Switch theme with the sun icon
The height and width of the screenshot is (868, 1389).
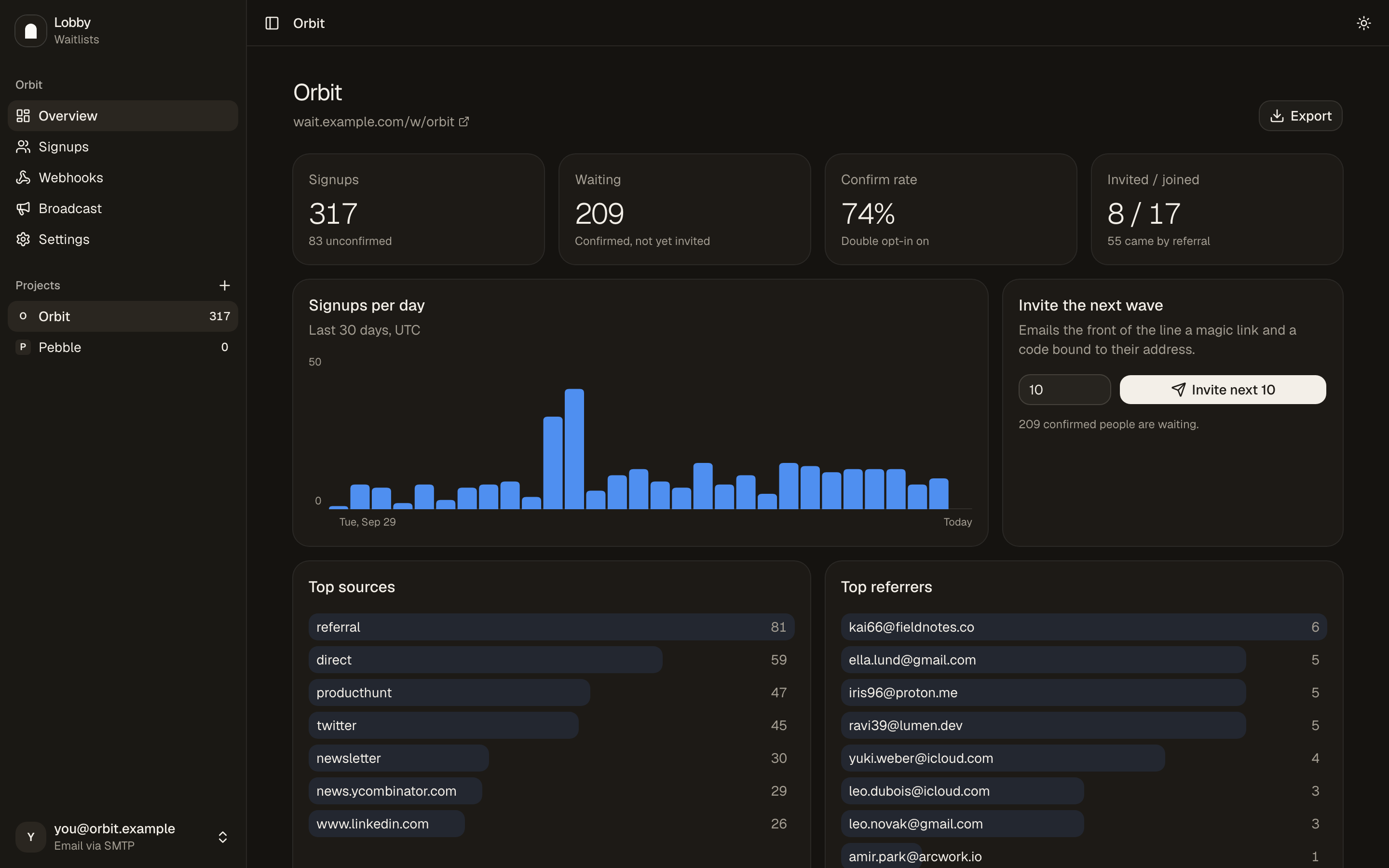1364,23
